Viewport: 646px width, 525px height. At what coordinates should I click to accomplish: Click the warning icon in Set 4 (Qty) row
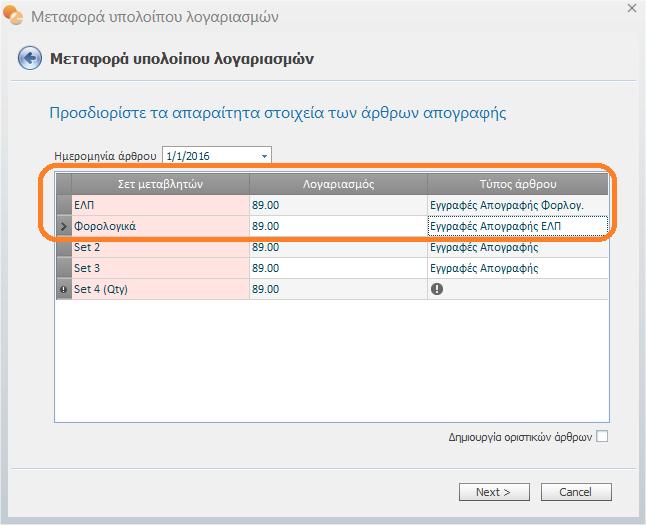tap(437, 289)
